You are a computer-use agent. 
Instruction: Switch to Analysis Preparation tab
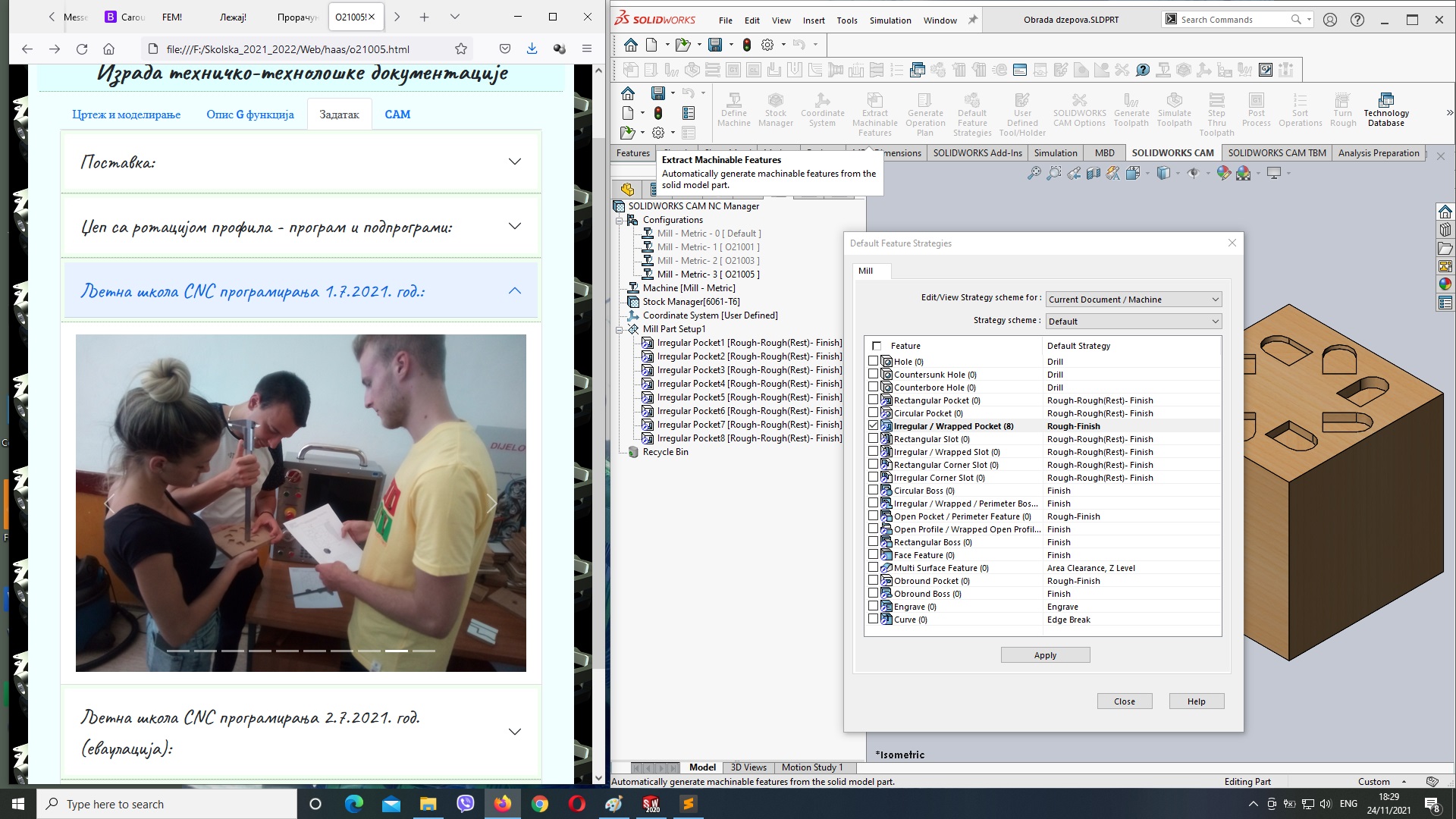(x=1379, y=153)
